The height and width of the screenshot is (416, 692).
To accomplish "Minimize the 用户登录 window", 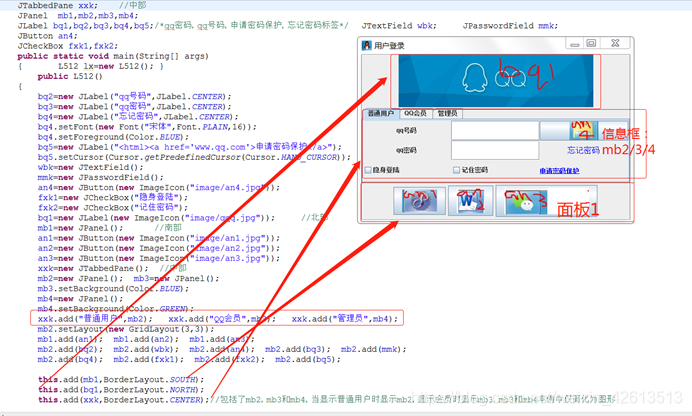I will pyautogui.click(x=575, y=44).
